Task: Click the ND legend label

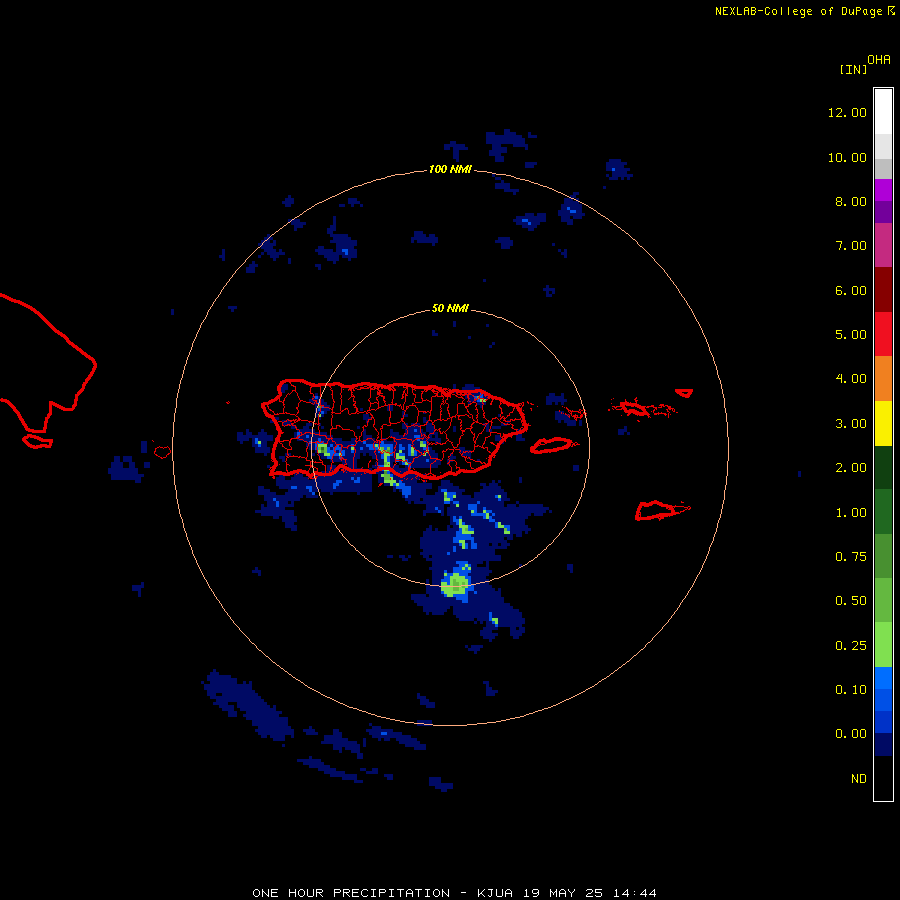Action: [x=859, y=779]
